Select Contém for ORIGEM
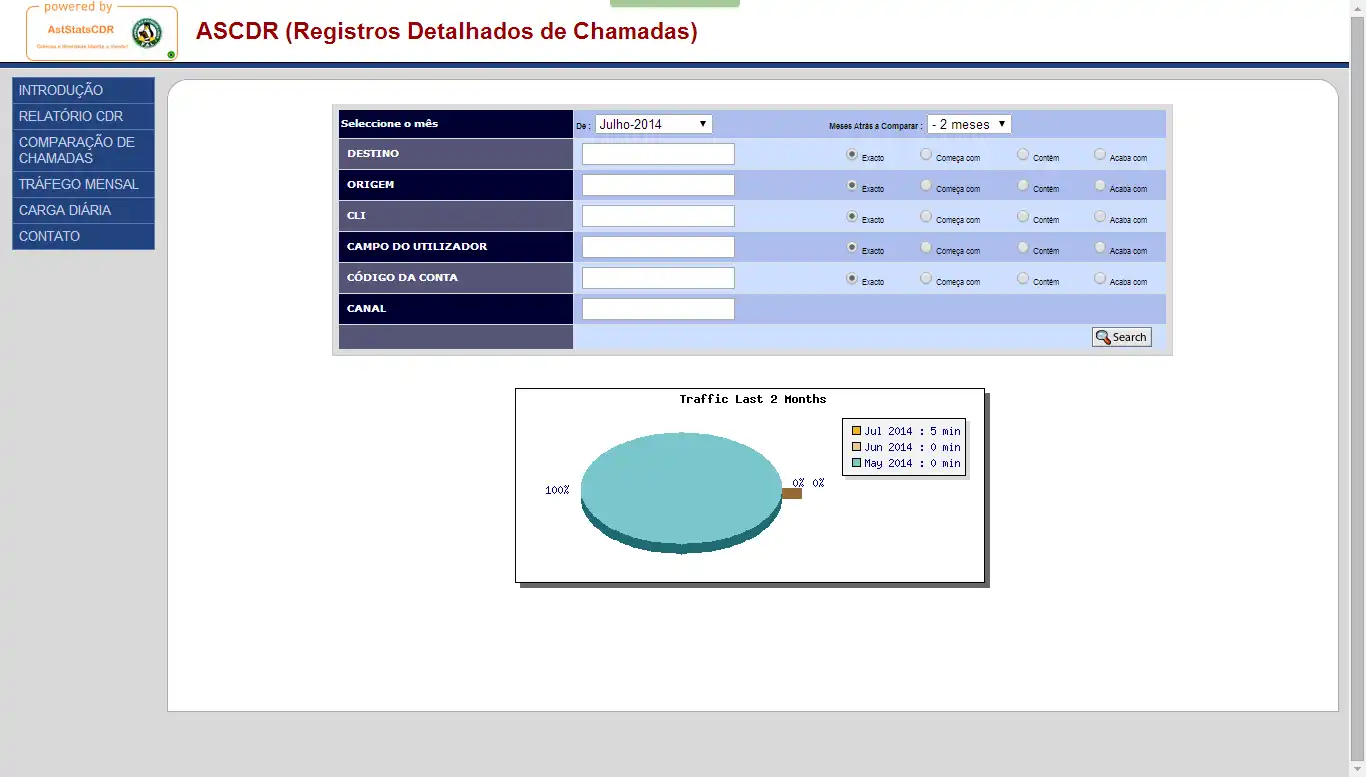Image resolution: width=1366 pixels, height=777 pixels. pyautogui.click(x=1023, y=186)
